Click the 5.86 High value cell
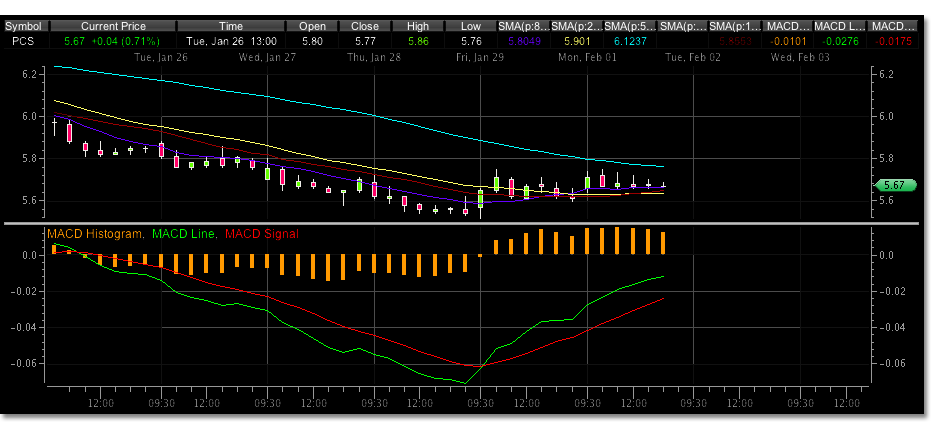Screen dimensions: 939x429 point(418,41)
